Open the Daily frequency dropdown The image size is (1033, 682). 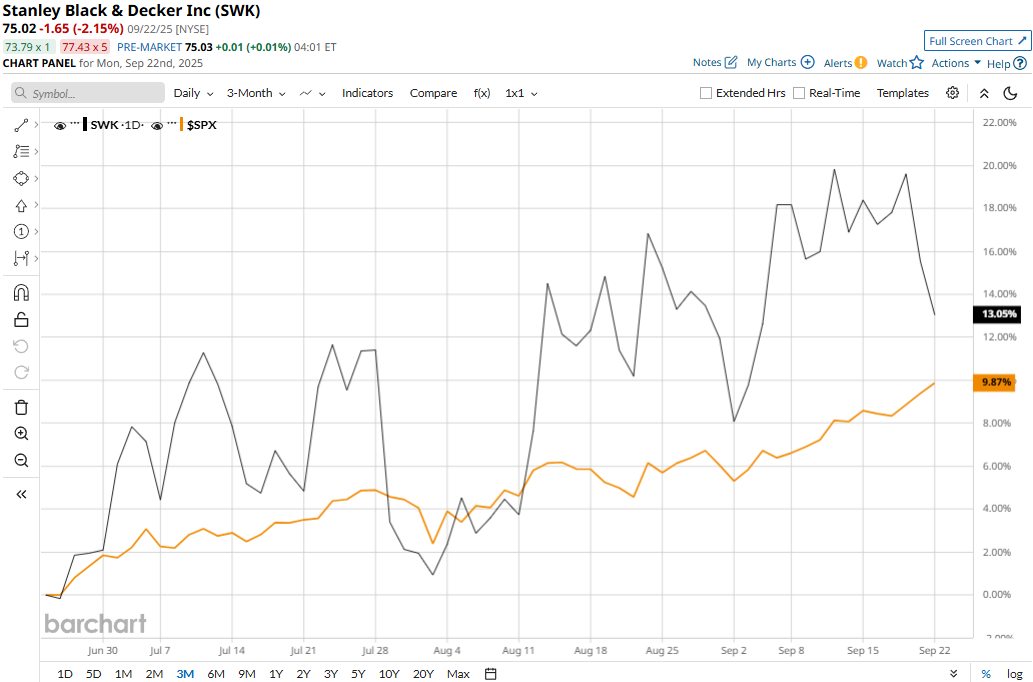[193, 93]
